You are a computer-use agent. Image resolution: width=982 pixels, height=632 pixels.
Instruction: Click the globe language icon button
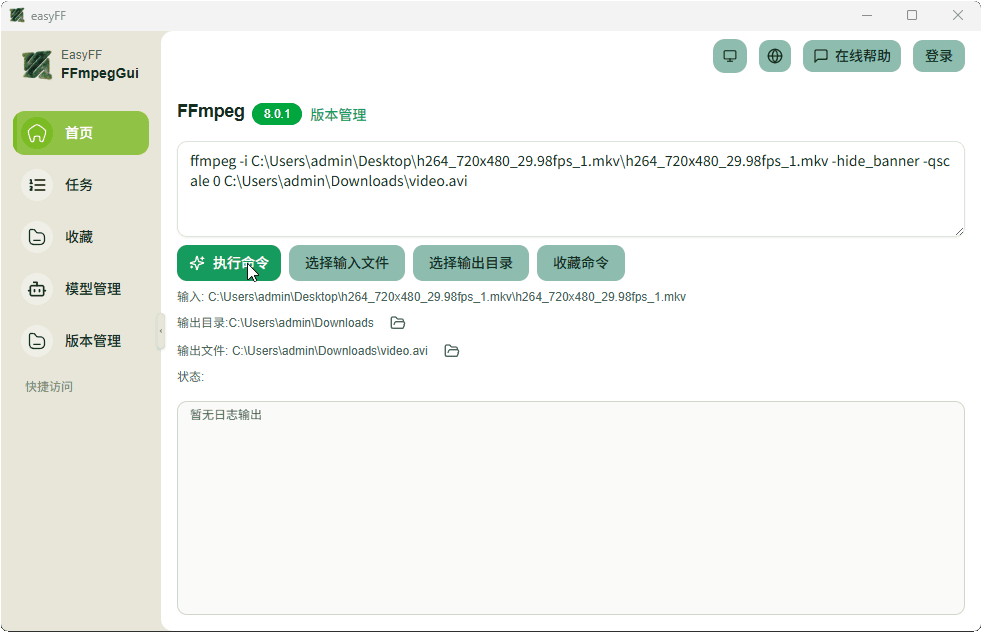click(x=775, y=56)
